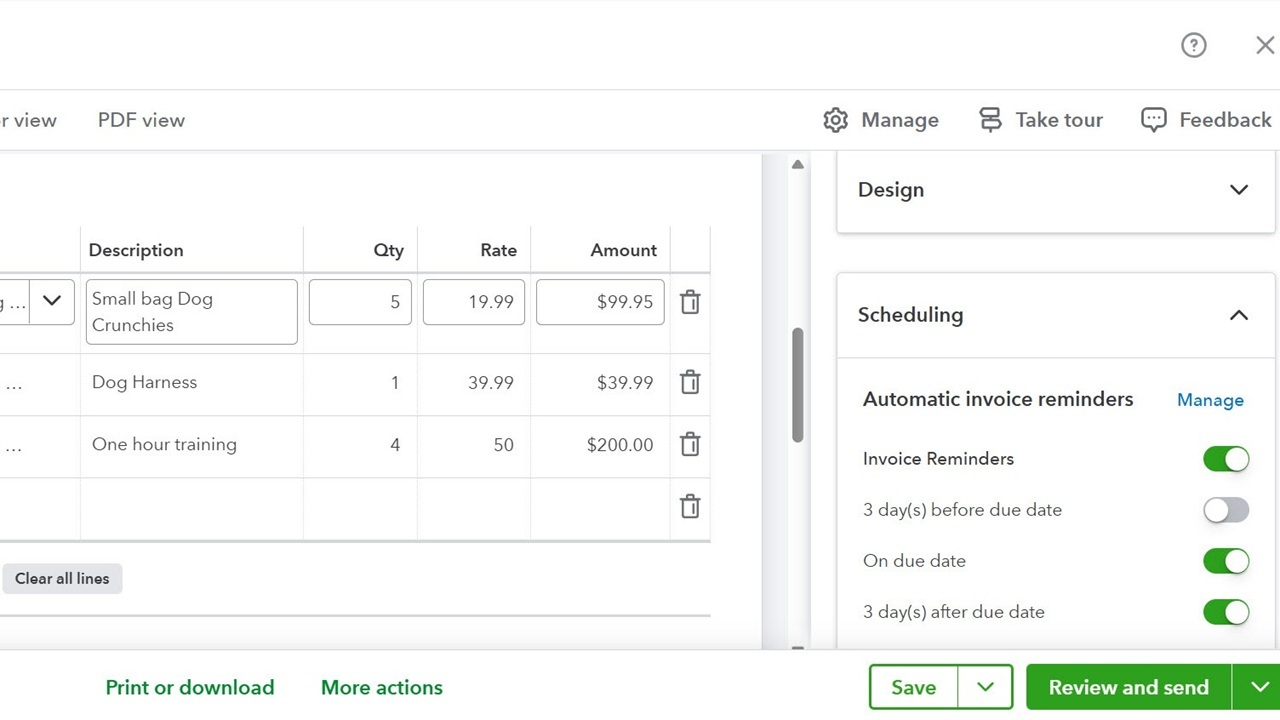The height and width of the screenshot is (720, 1280).
Task: Disable On due date reminder
Action: (1226, 561)
